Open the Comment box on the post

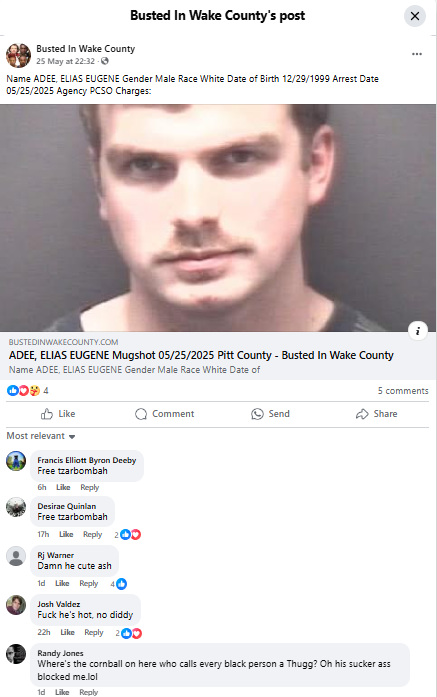[164, 414]
